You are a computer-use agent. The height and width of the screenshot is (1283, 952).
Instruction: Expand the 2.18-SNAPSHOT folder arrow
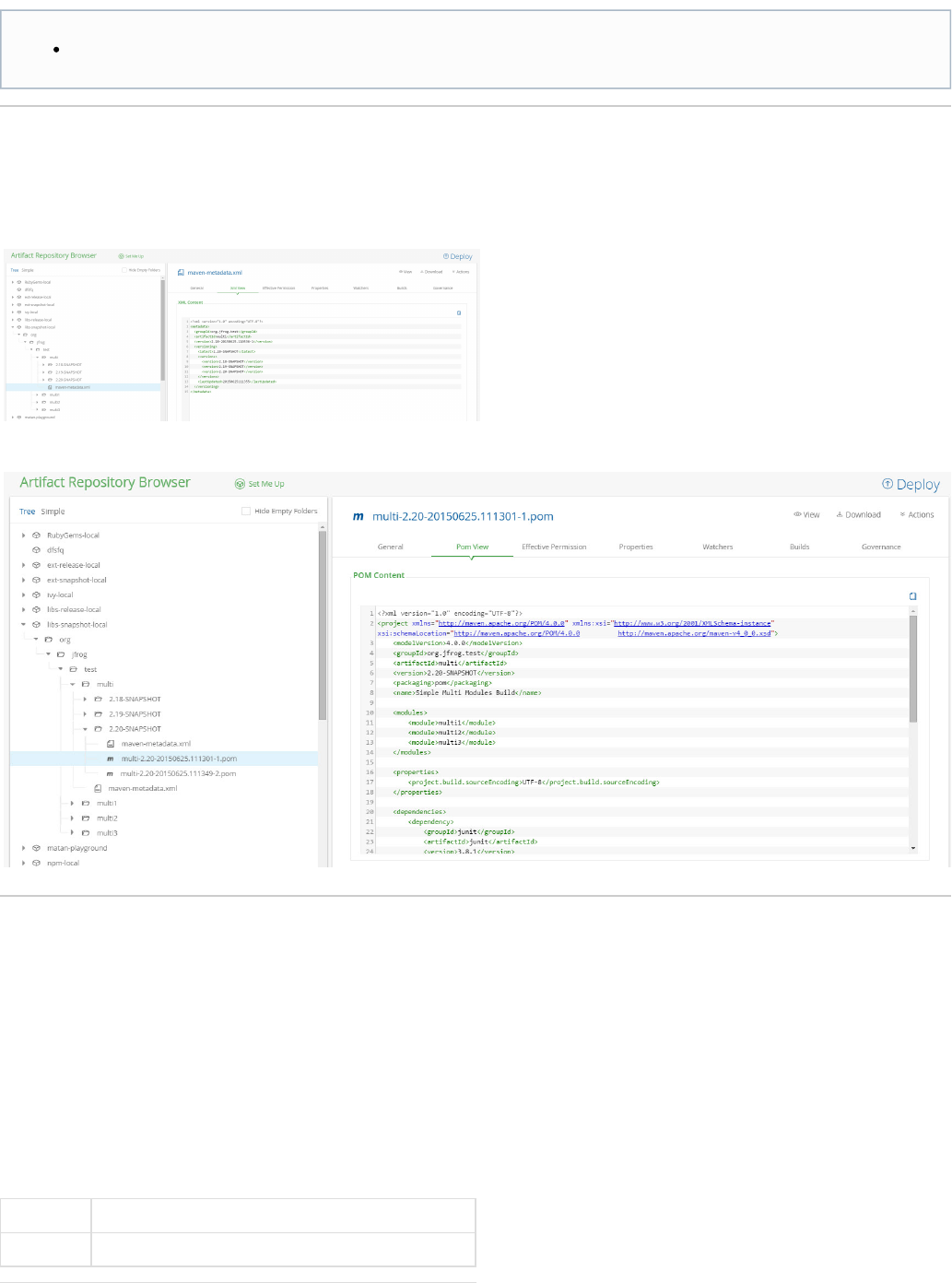[85, 699]
